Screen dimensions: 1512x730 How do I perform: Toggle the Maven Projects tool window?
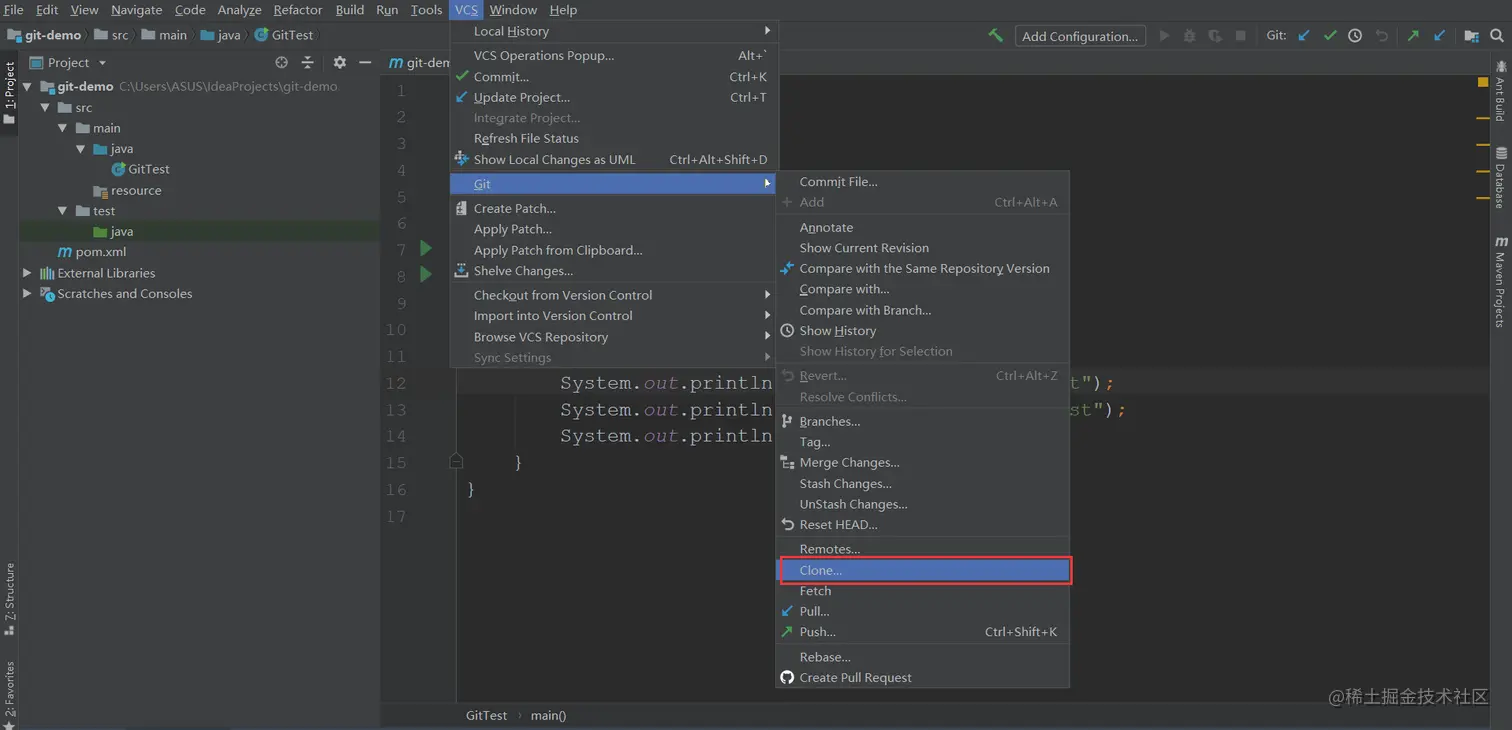click(x=1501, y=282)
